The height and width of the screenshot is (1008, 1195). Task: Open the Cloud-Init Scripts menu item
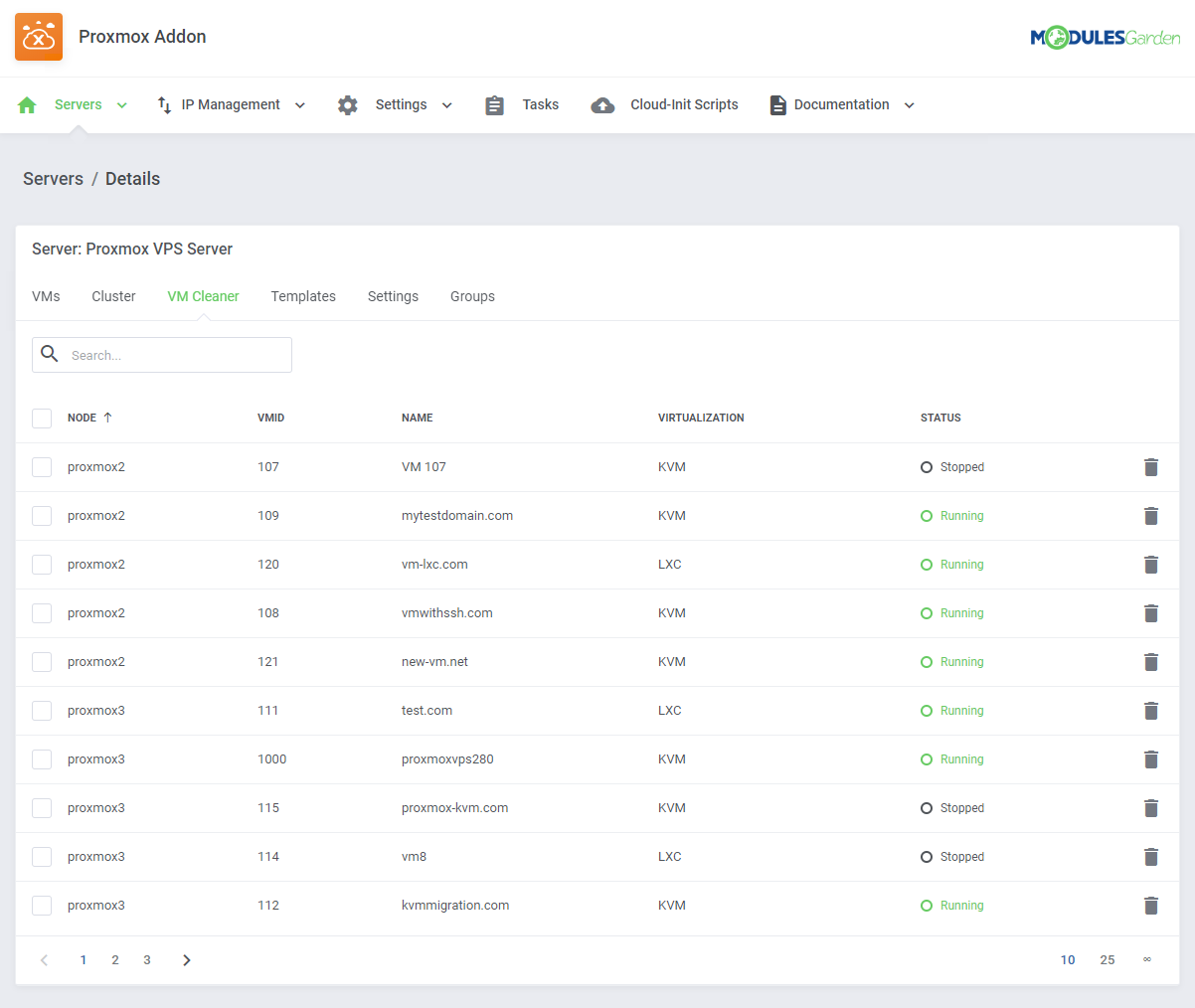684,104
